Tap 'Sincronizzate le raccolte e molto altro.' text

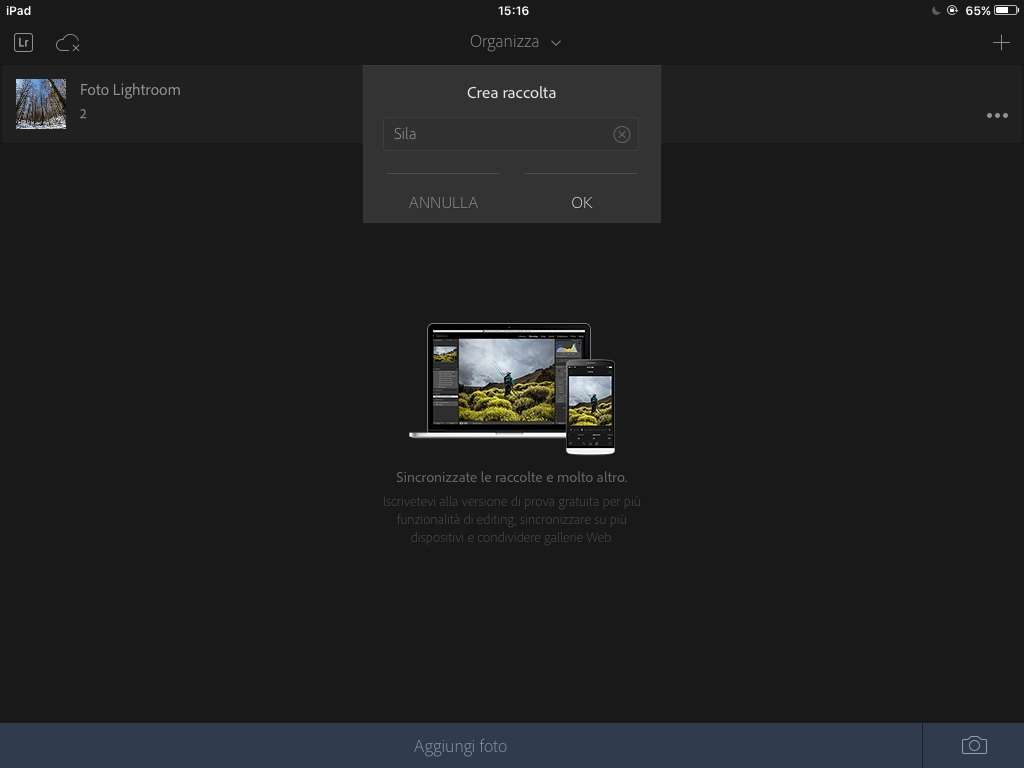(x=511, y=477)
